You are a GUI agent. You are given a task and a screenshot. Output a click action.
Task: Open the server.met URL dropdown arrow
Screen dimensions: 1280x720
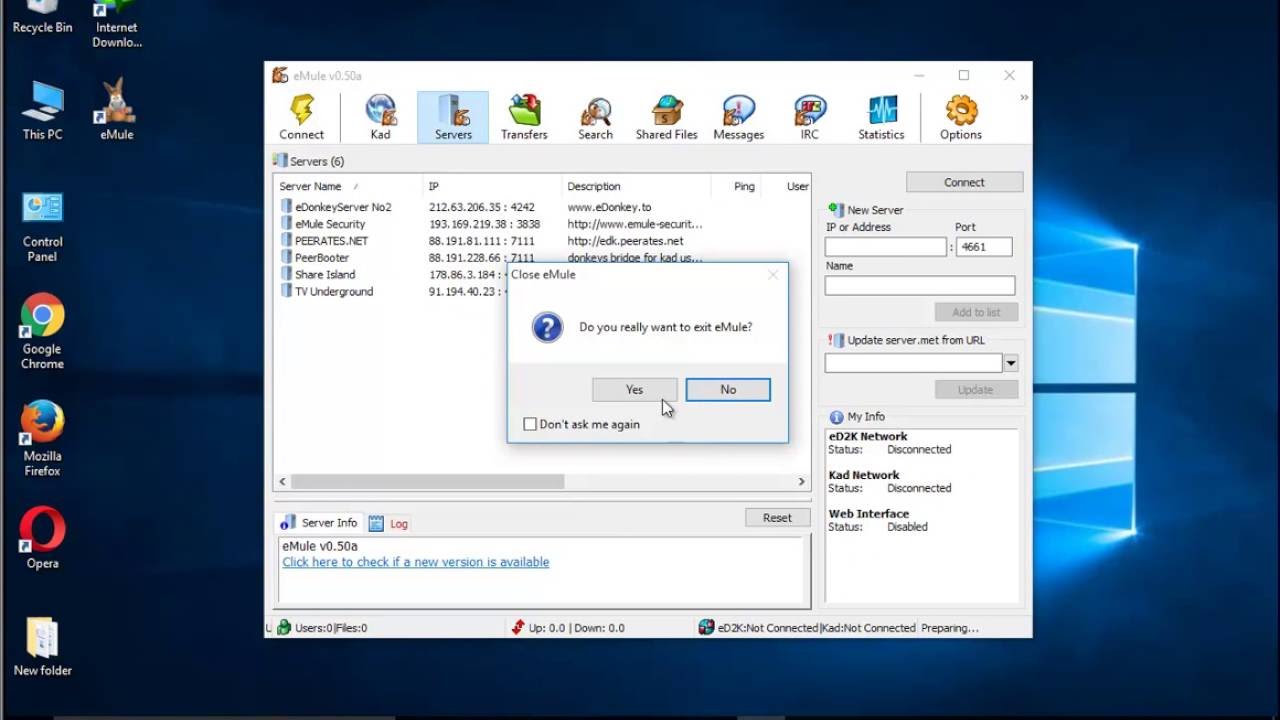tap(1011, 363)
